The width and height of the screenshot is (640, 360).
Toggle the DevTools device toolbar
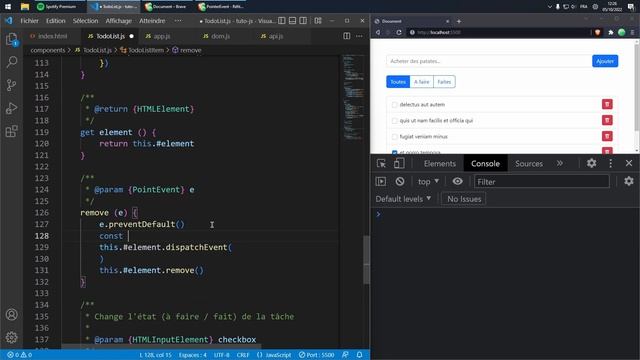click(x=399, y=163)
